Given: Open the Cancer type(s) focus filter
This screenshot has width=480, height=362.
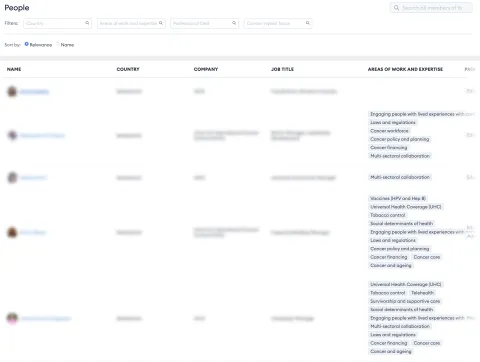Looking at the screenshot, I should (x=278, y=23).
